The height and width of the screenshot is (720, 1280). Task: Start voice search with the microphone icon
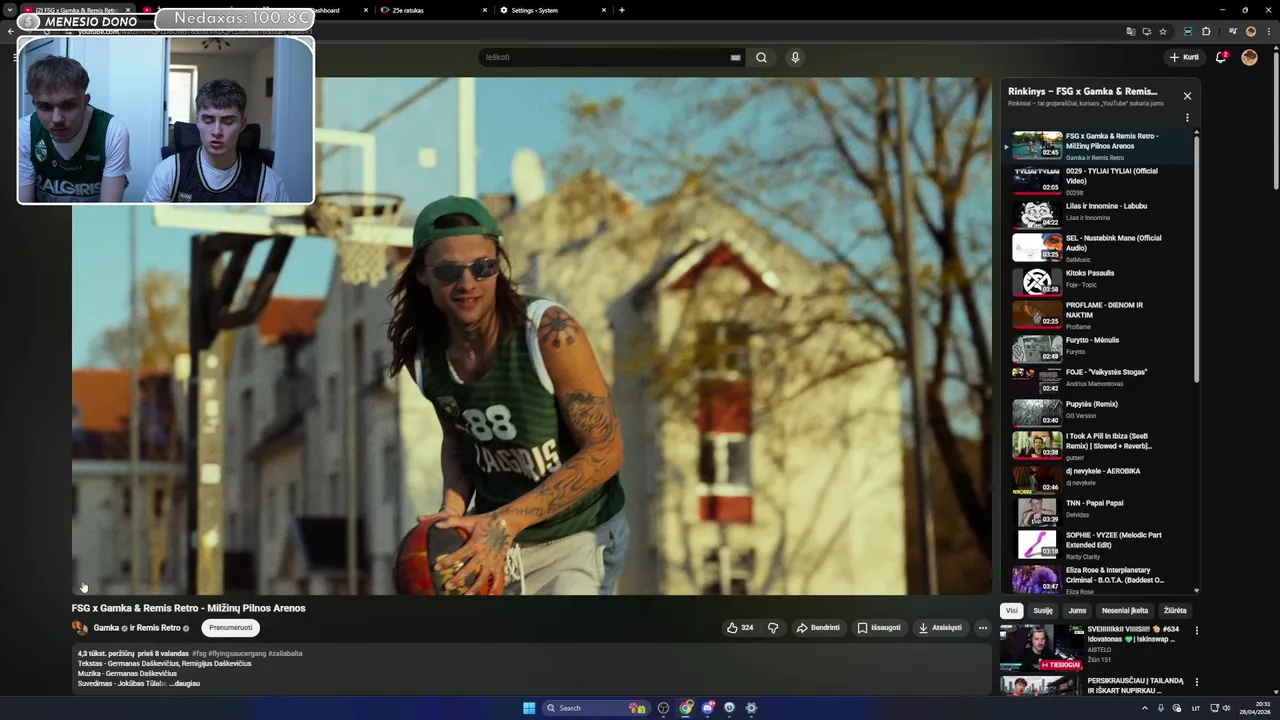pos(795,57)
